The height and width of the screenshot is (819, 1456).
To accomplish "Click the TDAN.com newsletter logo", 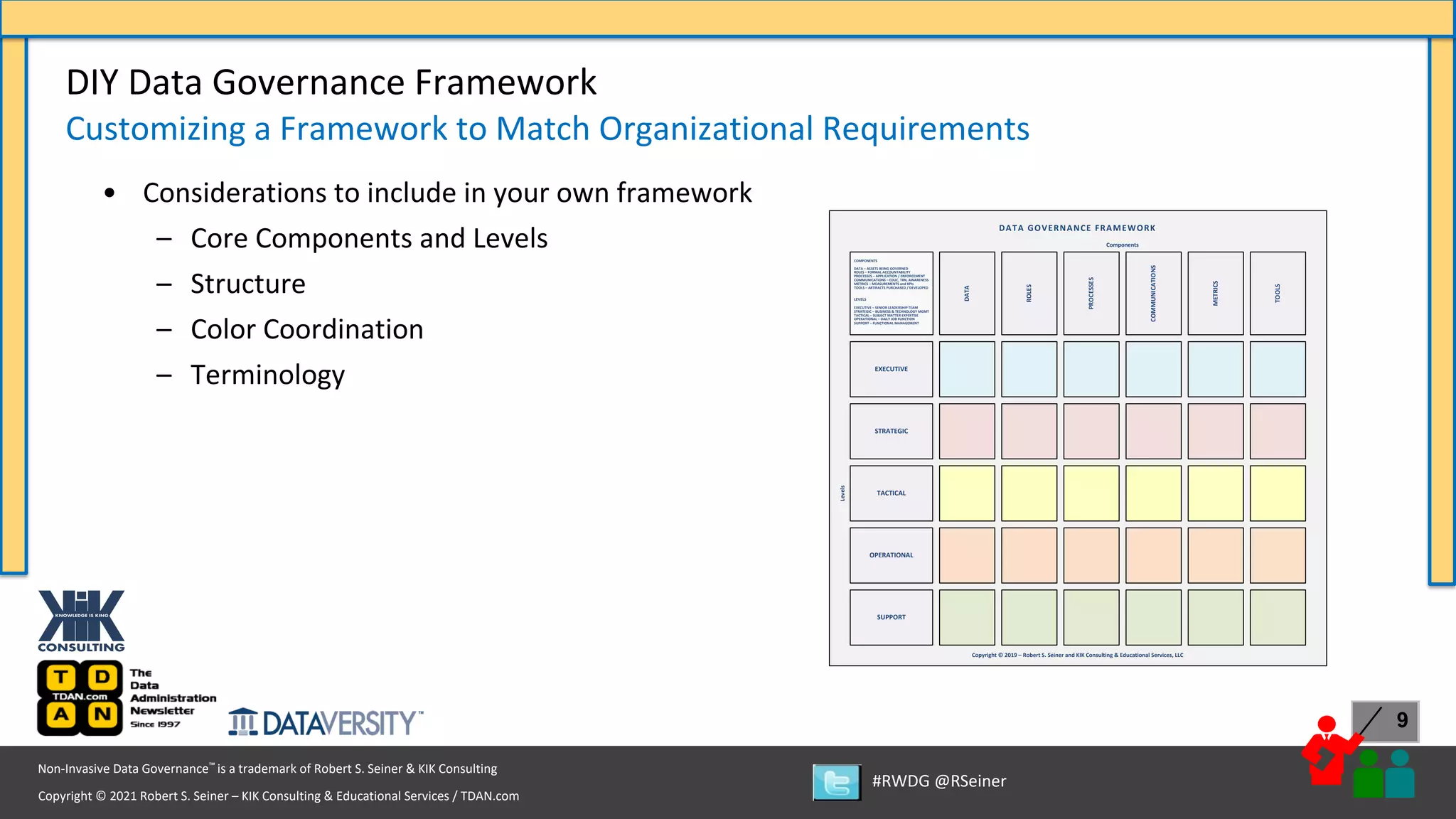I will (80, 697).
